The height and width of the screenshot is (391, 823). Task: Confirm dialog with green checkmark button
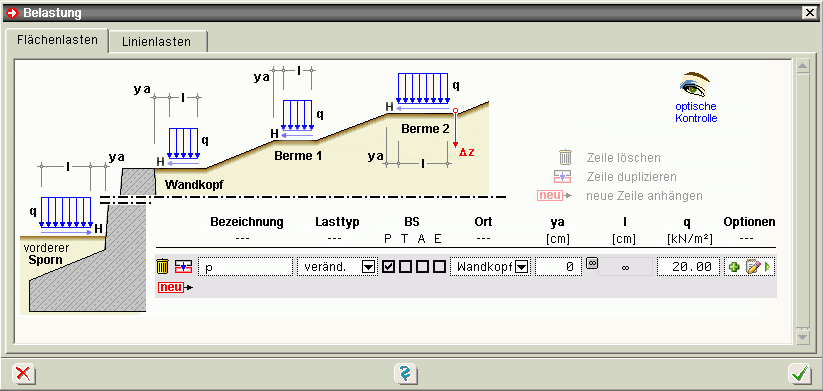point(799,374)
